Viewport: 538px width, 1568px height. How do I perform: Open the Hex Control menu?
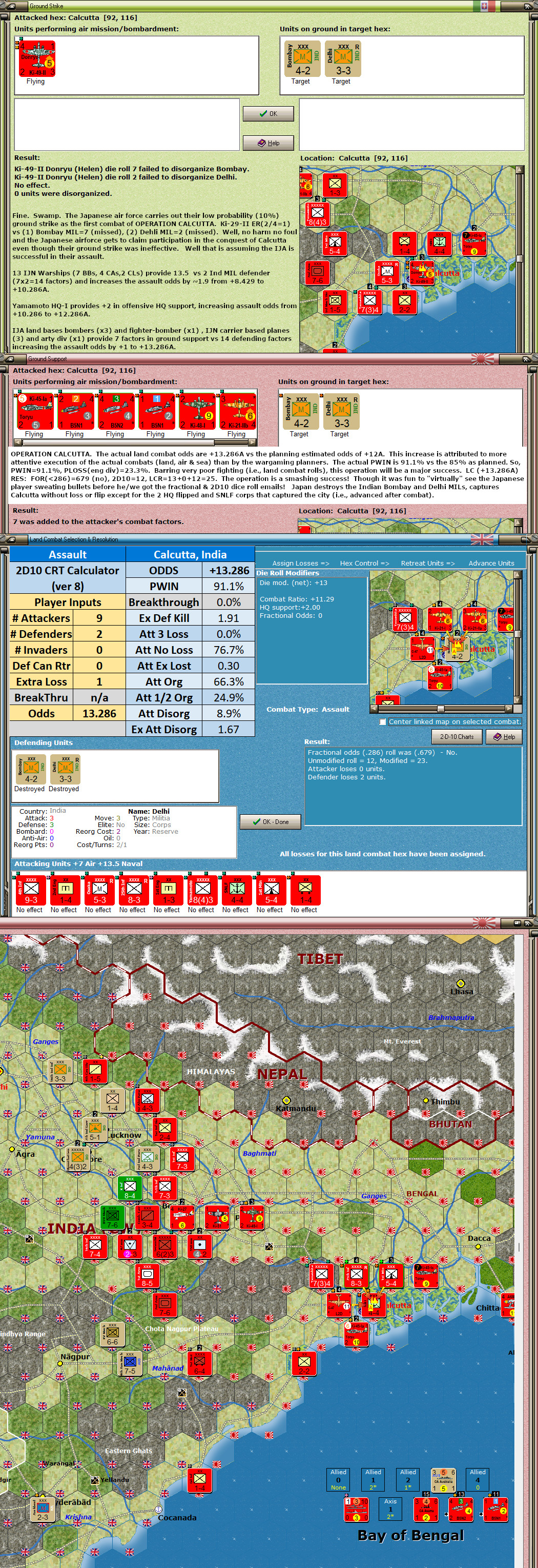pyautogui.click(x=364, y=563)
